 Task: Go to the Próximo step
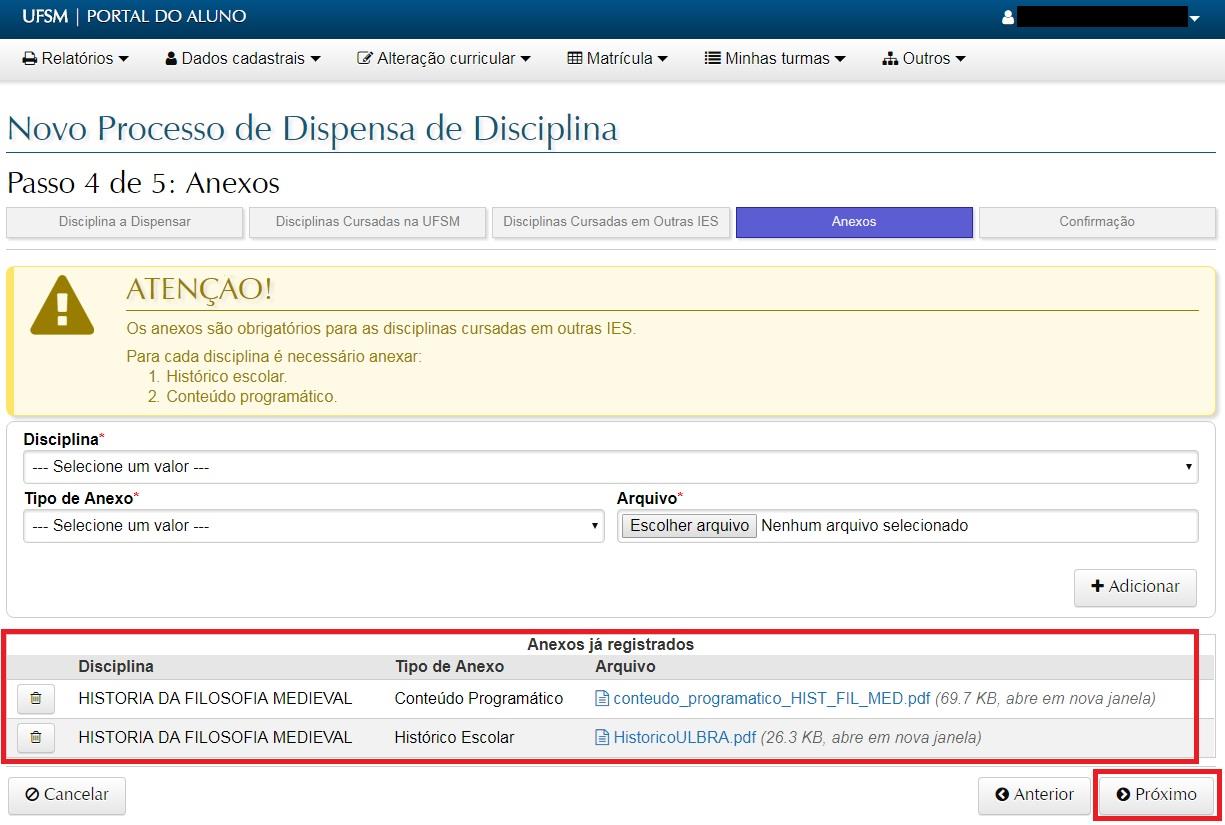pyautogui.click(x=1157, y=795)
